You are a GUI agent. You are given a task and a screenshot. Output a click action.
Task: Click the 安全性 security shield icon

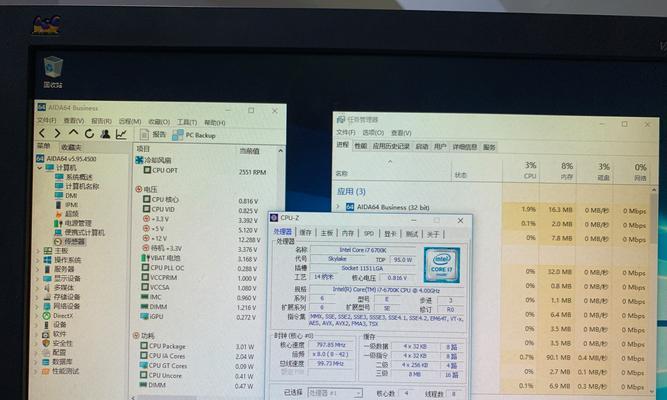click(x=46, y=343)
